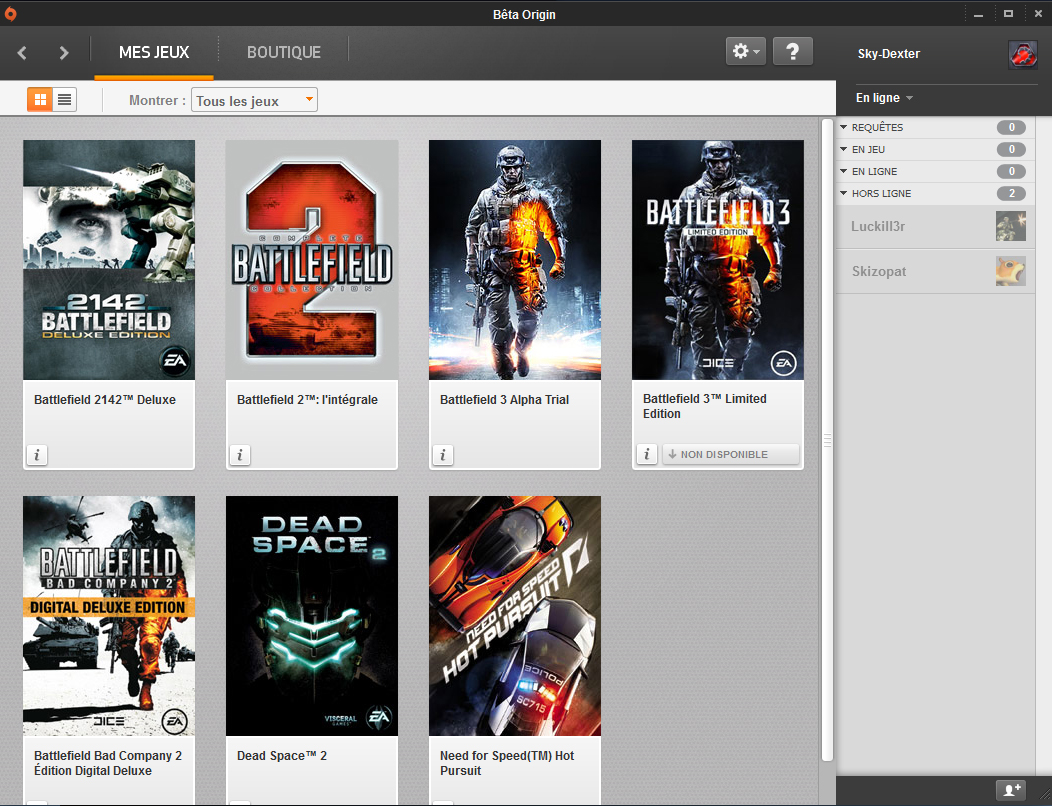The height and width of the screenshot is (806, 1052).
Task: Select the Battlefield 2 Complete Collection cover
Action: 312,260
